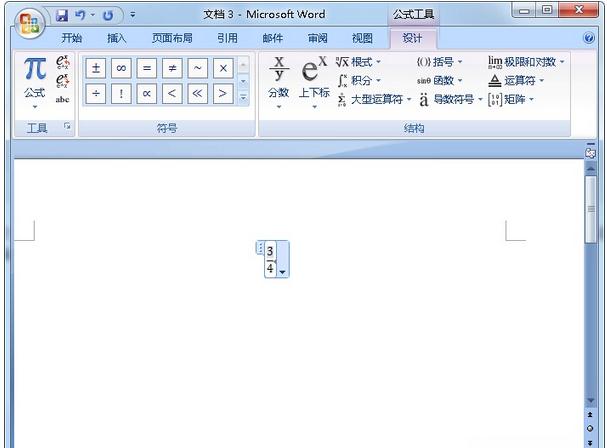This screenshot has width=607, height=448.
Task: Open the 上下标 script structures
Action: [314, 82]
